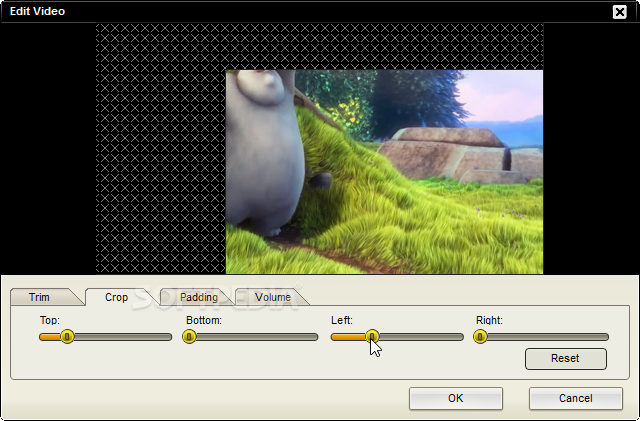Open the Volume tab
Screen dimensions: 640x421
(273, 297)
